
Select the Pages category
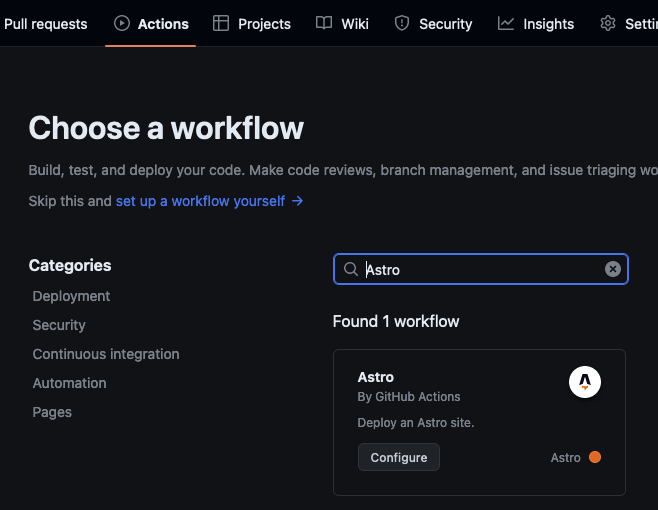[52, 412]
